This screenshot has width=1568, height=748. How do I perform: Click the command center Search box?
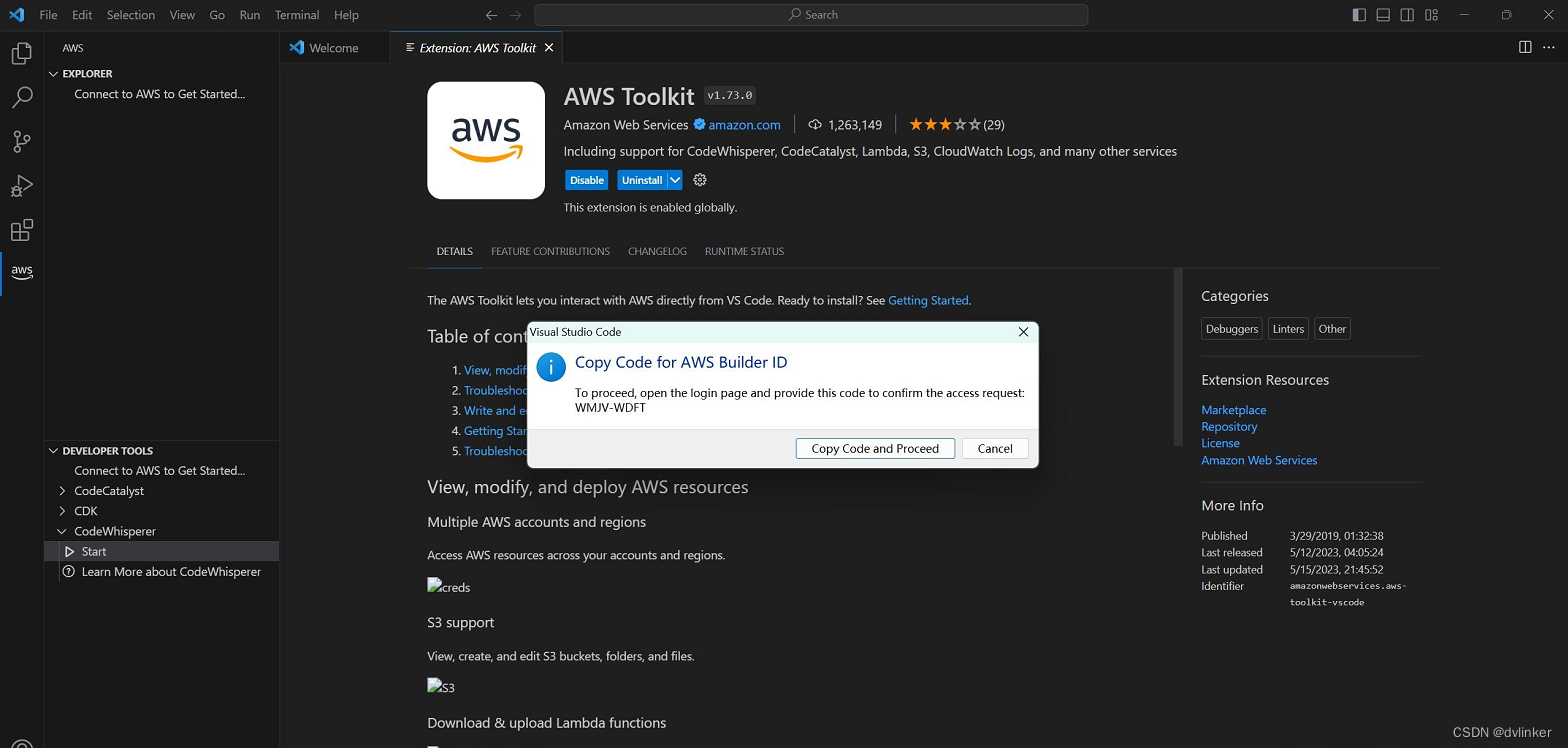pos(811,15)
